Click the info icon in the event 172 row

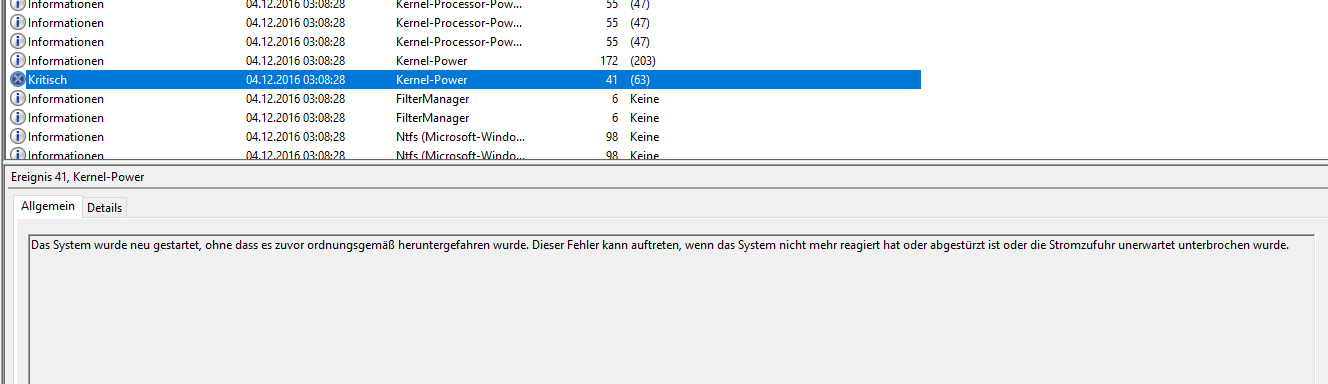pos(17,61)
